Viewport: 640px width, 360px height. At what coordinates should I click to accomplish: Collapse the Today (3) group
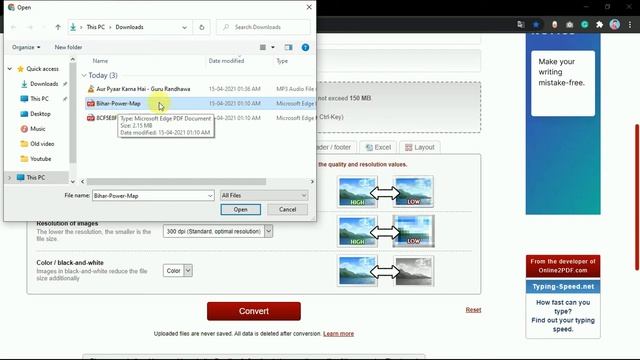[x=84, y=76]
